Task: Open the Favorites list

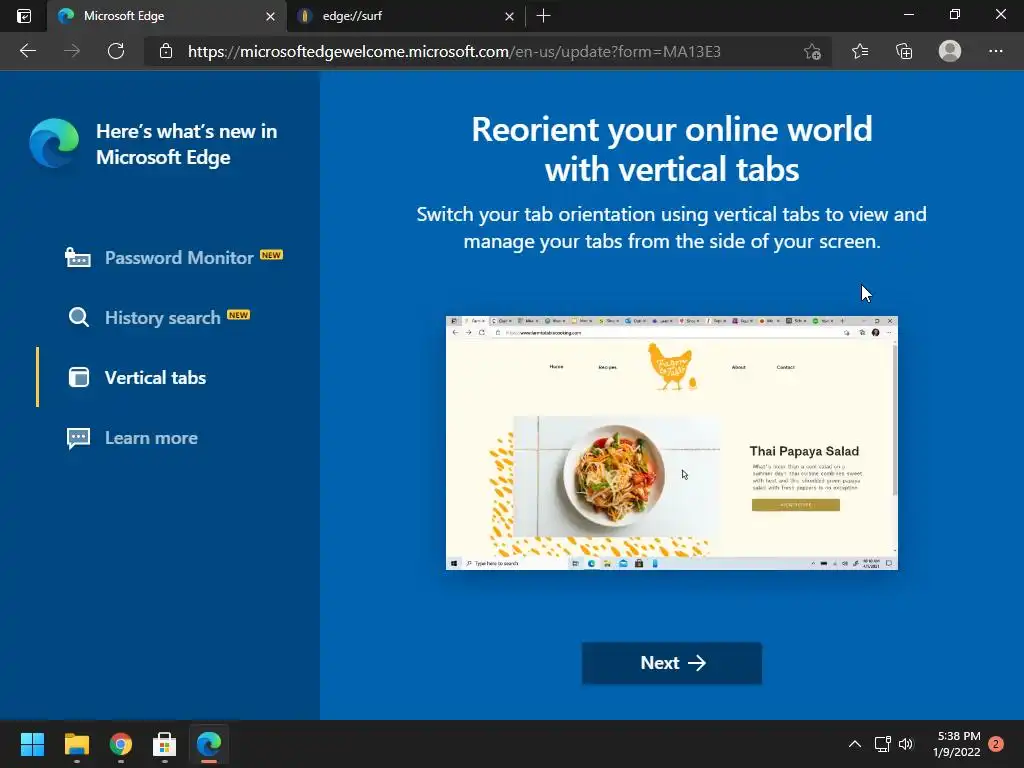Action: (859, 51)
